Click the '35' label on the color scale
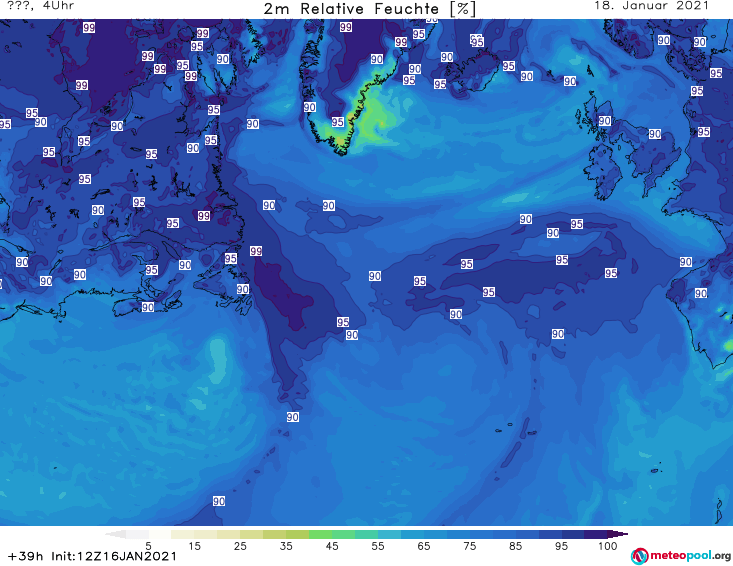The width and height of the screenshot is (733, 566). [286, 545]
